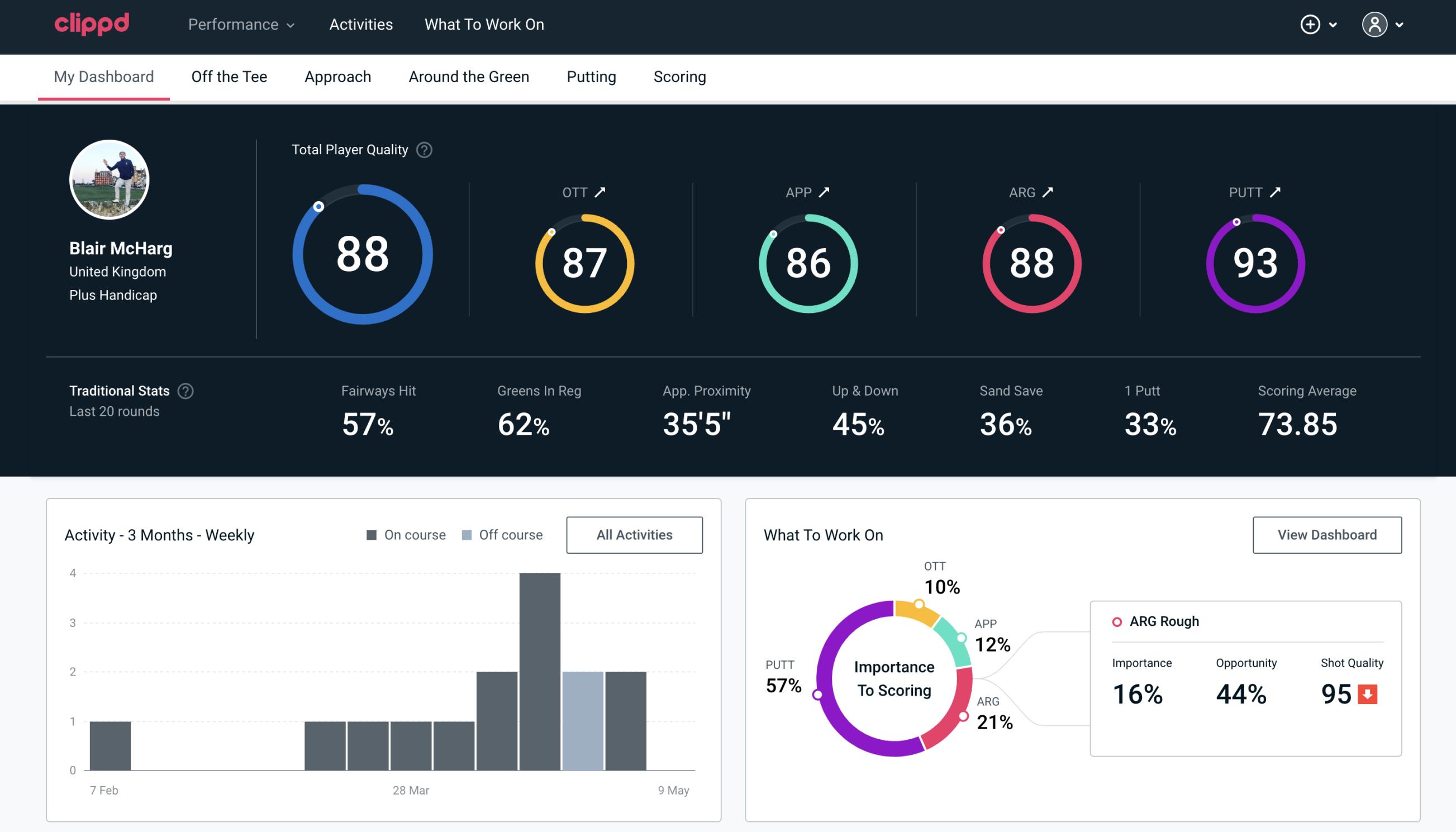Click the add activity plus icon
1456x832 pixels.
(1310, 24)
